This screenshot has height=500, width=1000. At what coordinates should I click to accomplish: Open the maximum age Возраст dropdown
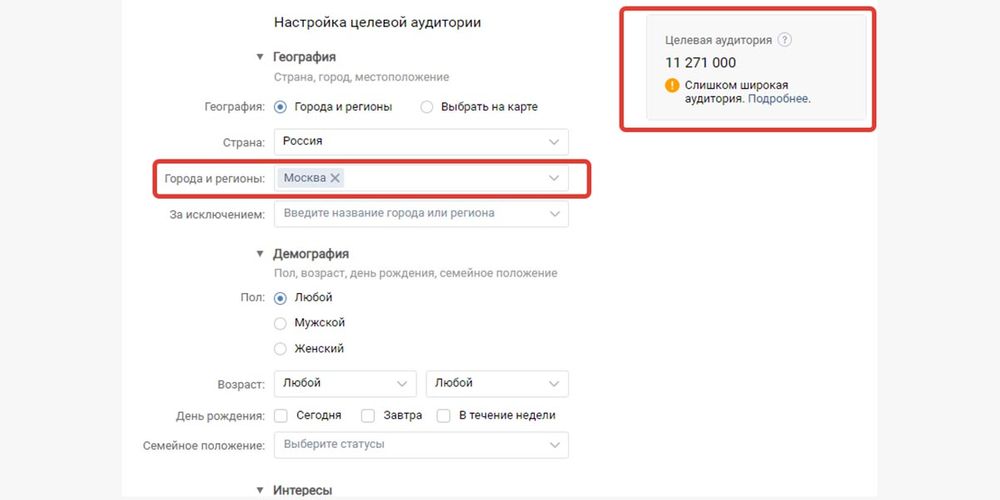[x=497, y=383]
